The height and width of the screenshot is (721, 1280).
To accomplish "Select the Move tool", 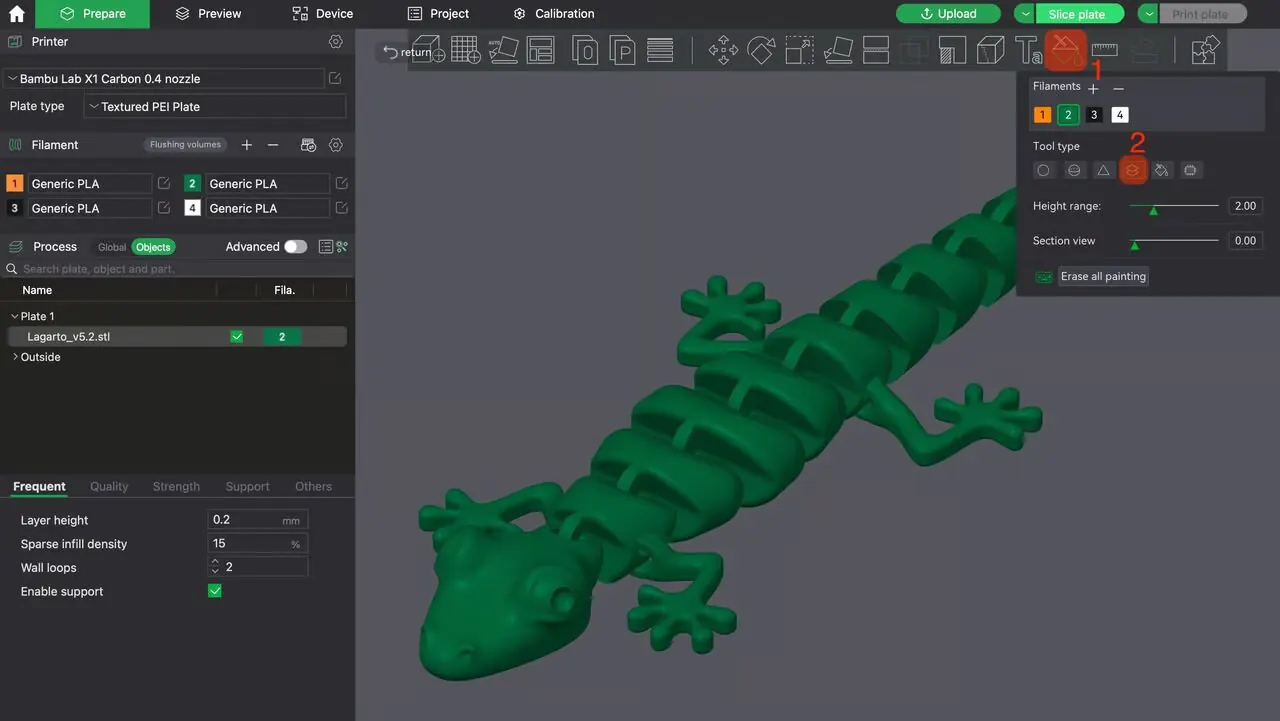I will 723,49.
